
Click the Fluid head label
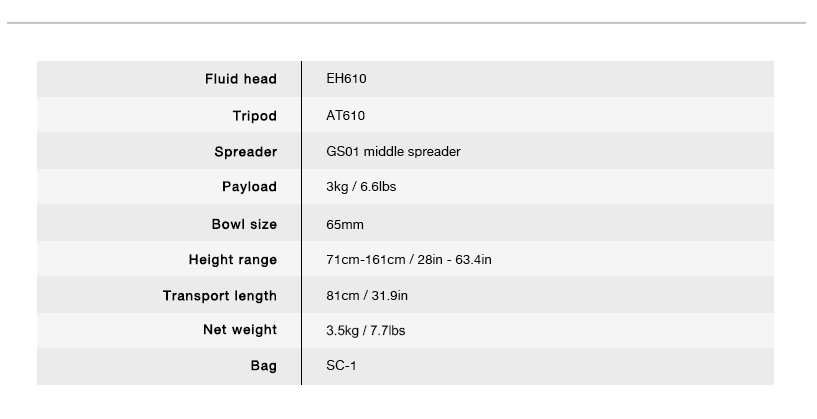241,79
